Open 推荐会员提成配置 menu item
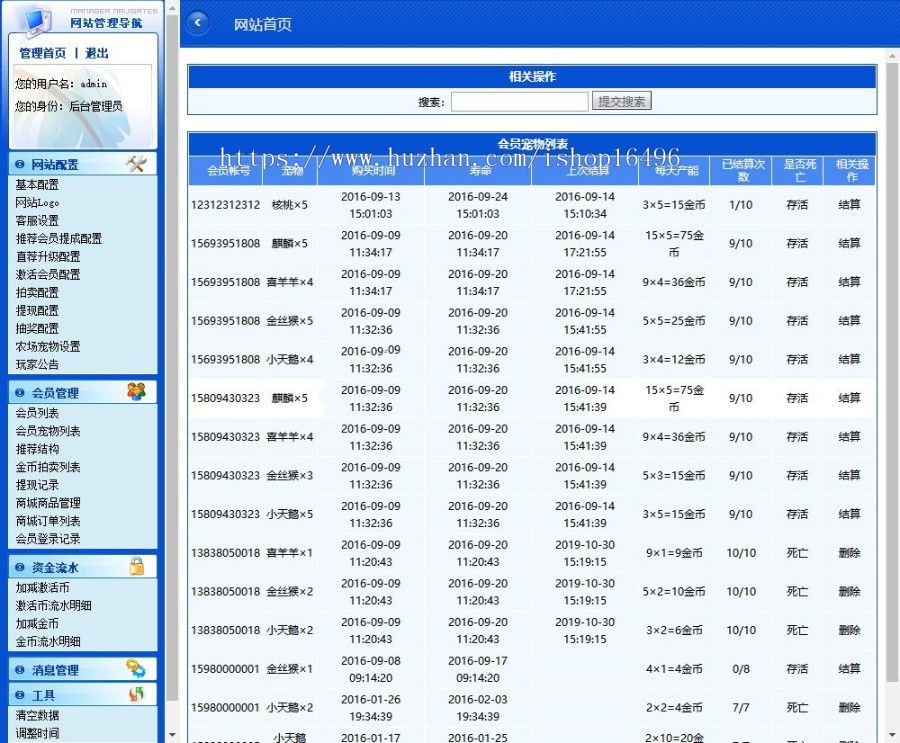Image resolution: width=900 pixels, height=743 pixels. coord(59,238)
